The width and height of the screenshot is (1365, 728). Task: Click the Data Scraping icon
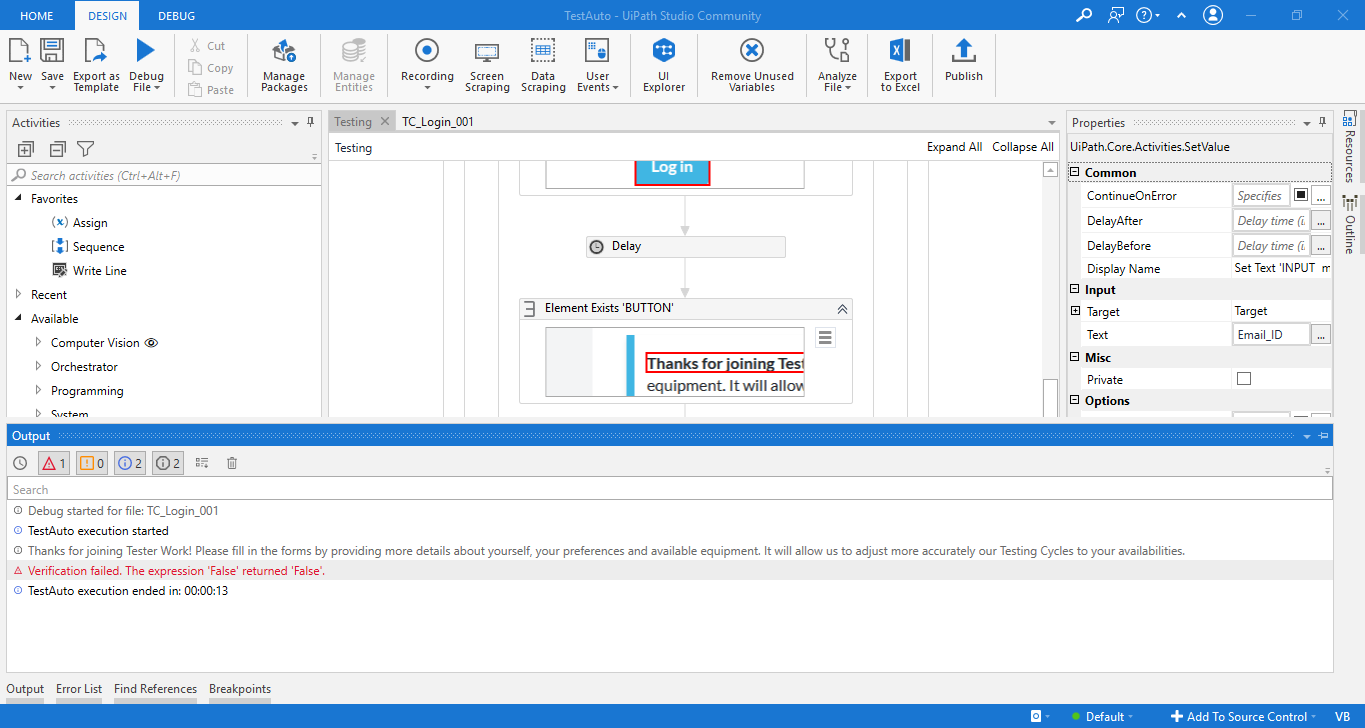[543, 65]
